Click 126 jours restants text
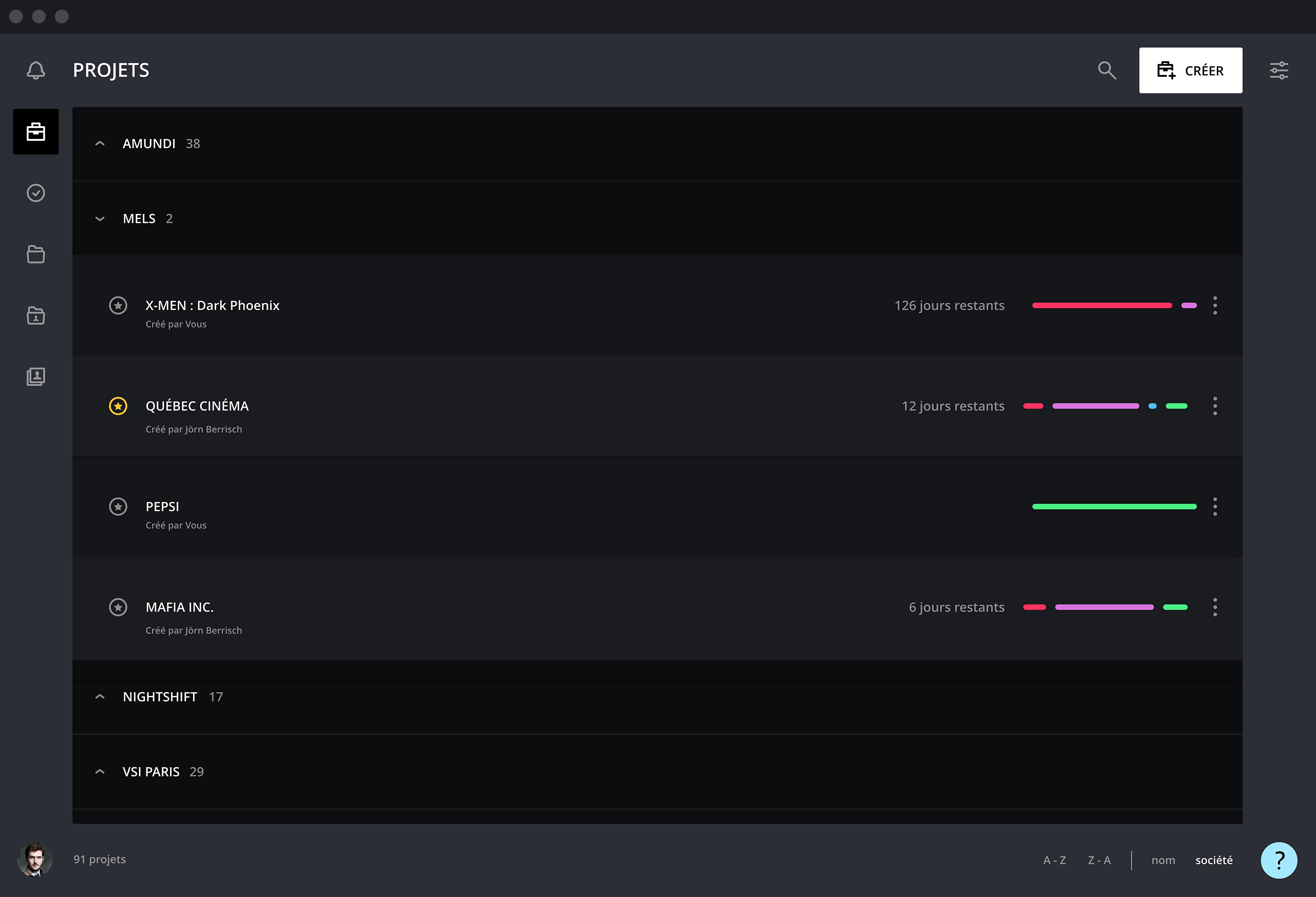The height and width of the screenshot is (897, 1316). point(949,306)
